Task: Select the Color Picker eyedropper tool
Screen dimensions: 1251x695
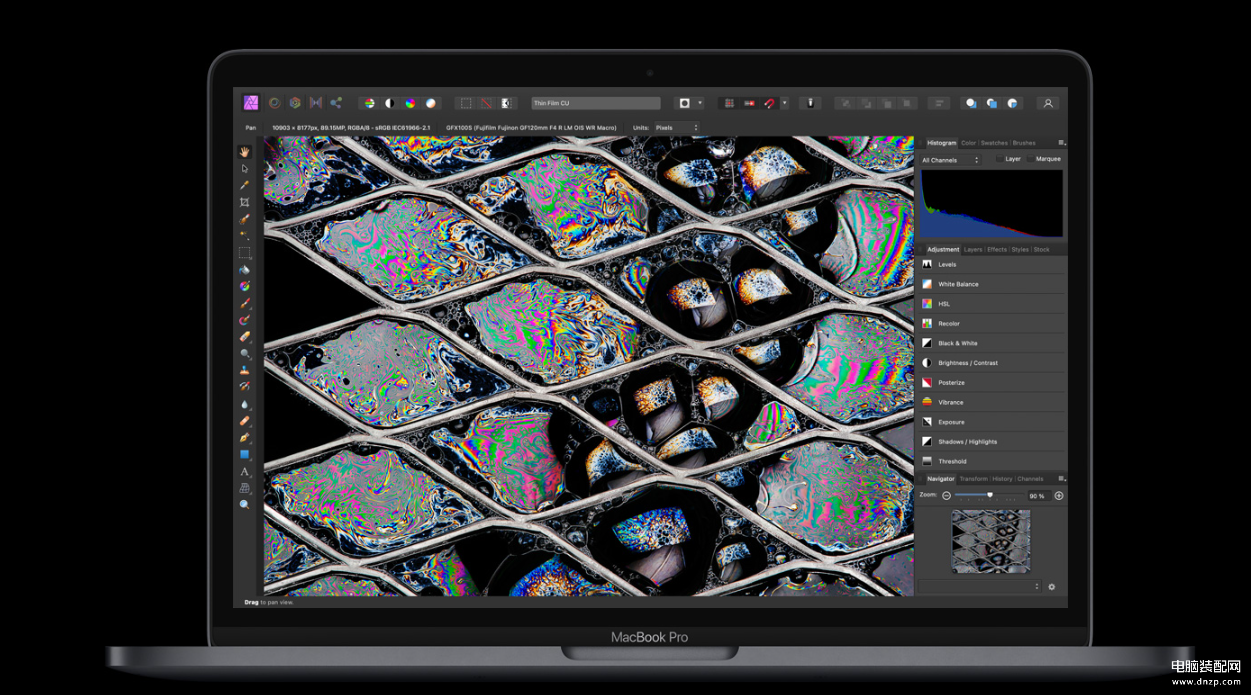Action: 244,185
